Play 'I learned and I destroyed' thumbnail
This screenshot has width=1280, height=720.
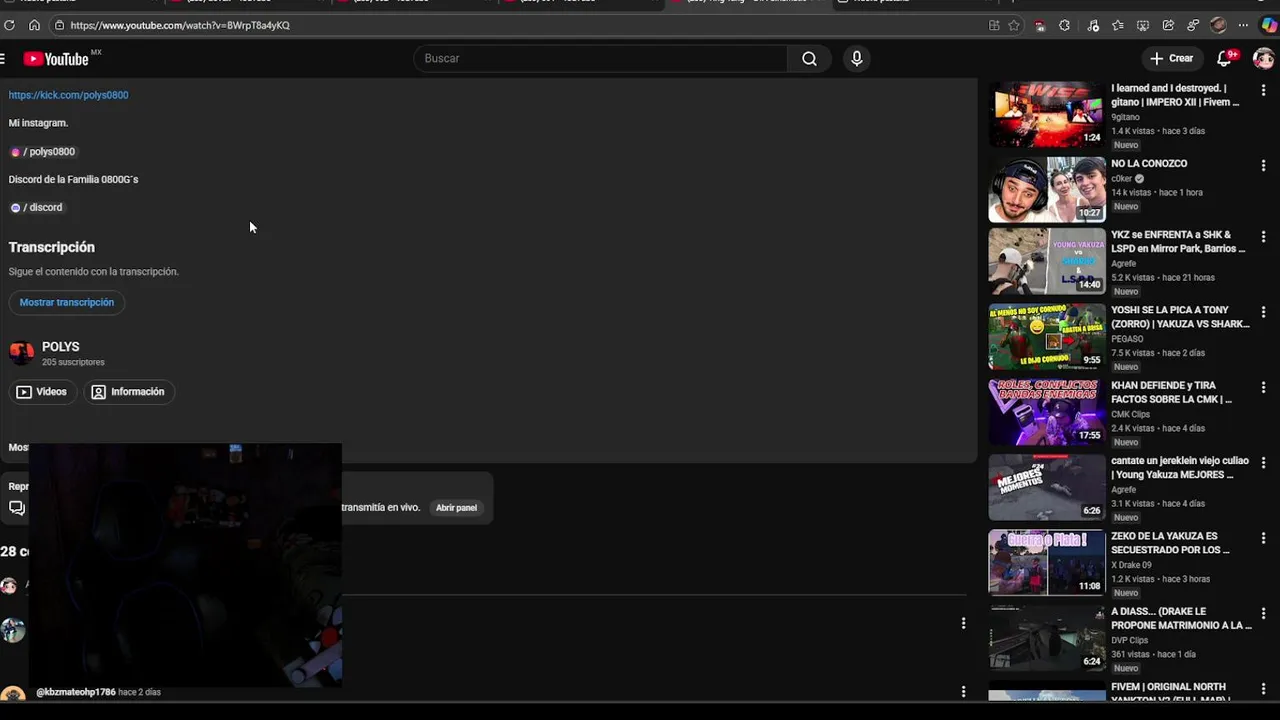1047,114
